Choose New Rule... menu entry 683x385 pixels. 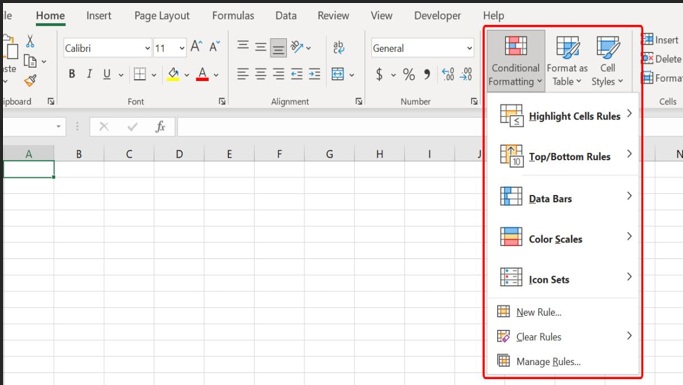coord(564,312)
